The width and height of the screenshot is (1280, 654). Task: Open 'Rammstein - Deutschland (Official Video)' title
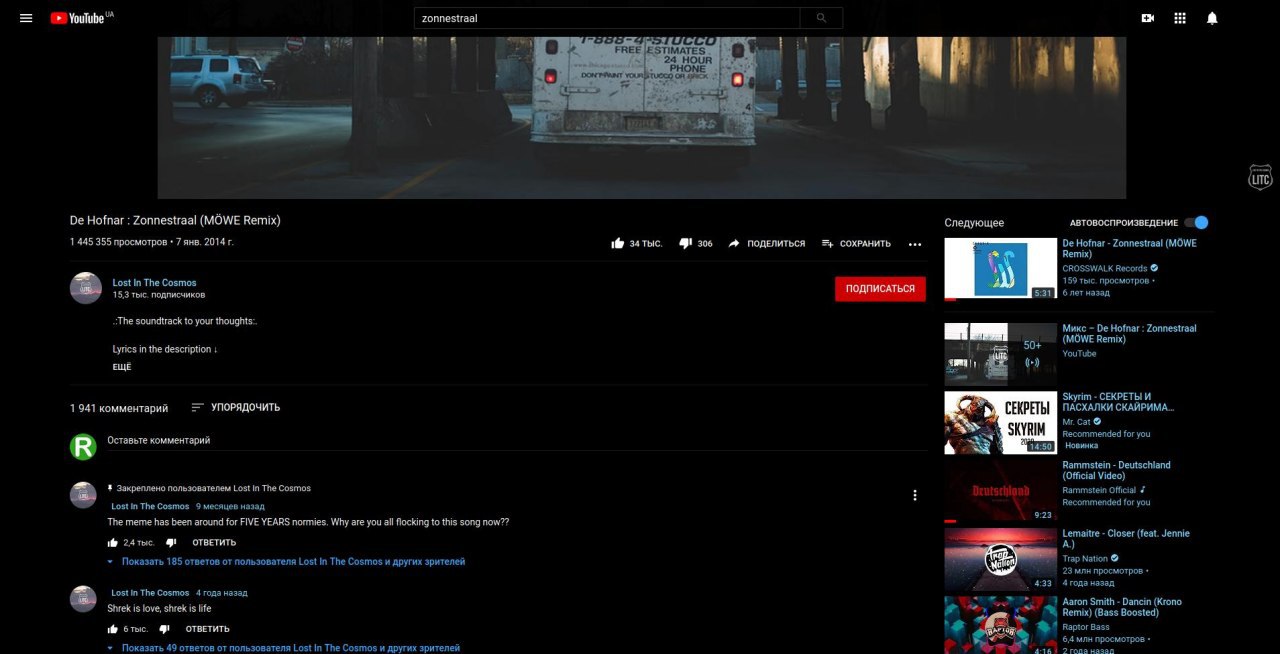1116,471
